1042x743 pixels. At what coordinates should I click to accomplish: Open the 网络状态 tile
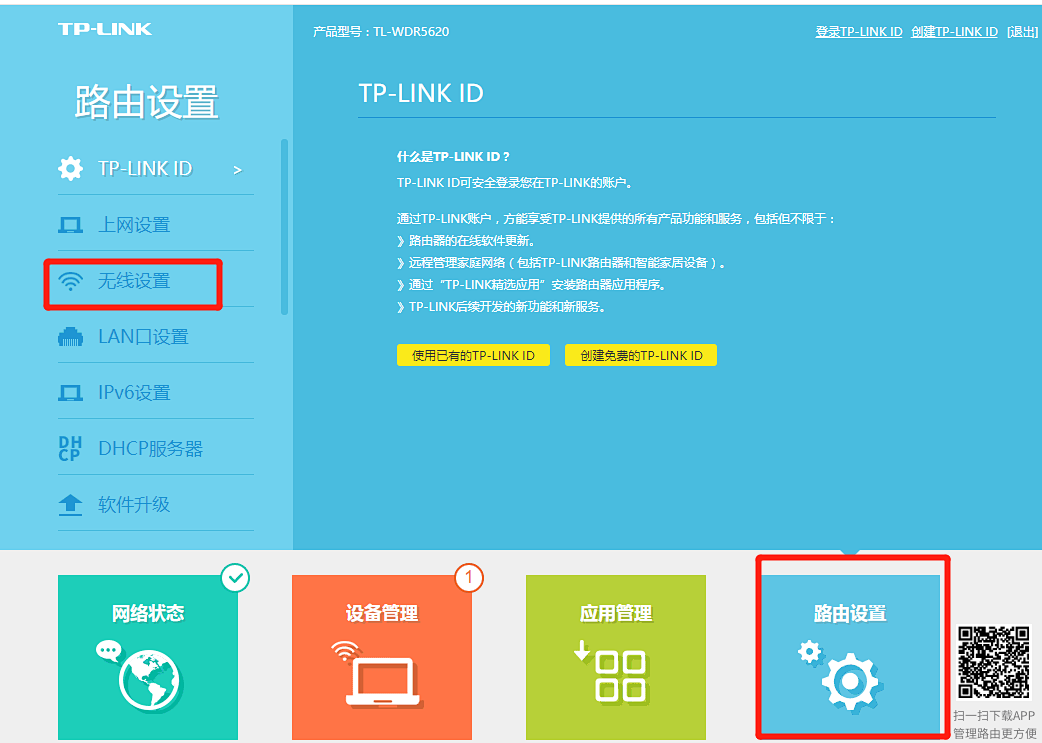tap(148, 657)
